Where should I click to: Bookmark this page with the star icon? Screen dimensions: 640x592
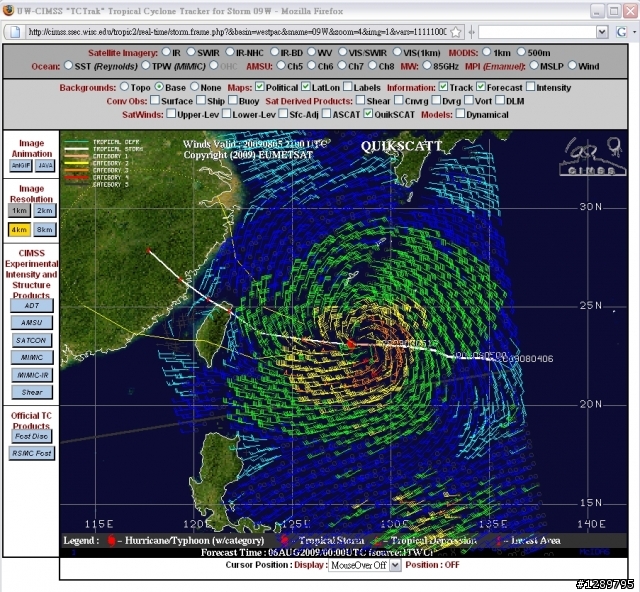pos(456,32)
